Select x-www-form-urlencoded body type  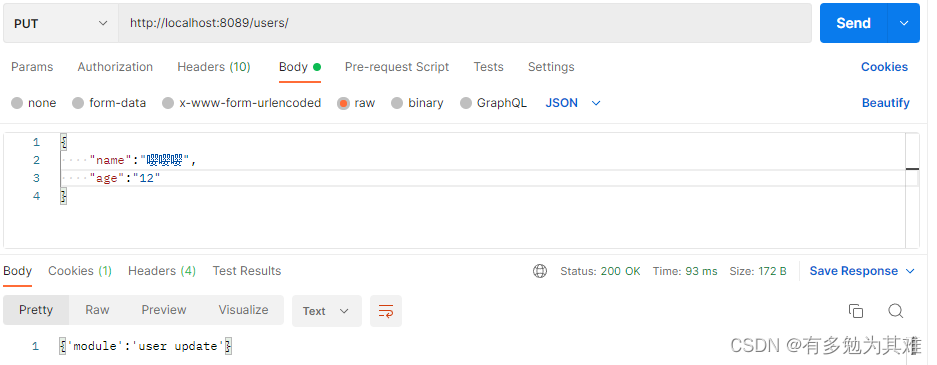(x=242, y=103)
